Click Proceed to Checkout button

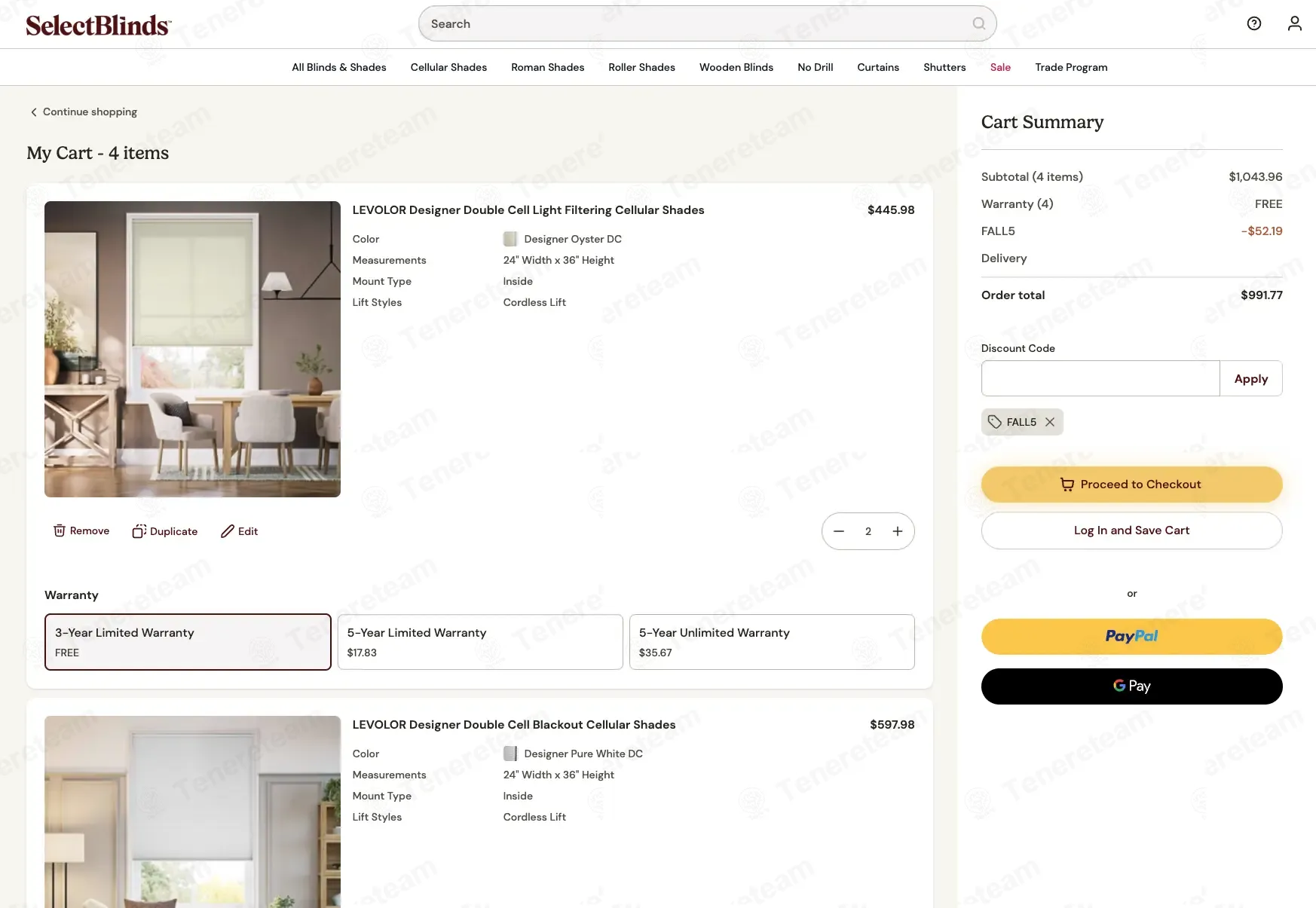tap(1131, 485)
